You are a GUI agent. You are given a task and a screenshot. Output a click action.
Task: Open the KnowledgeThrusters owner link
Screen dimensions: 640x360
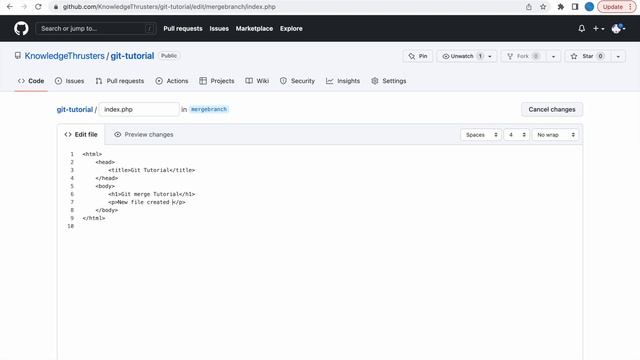[64, 56]
